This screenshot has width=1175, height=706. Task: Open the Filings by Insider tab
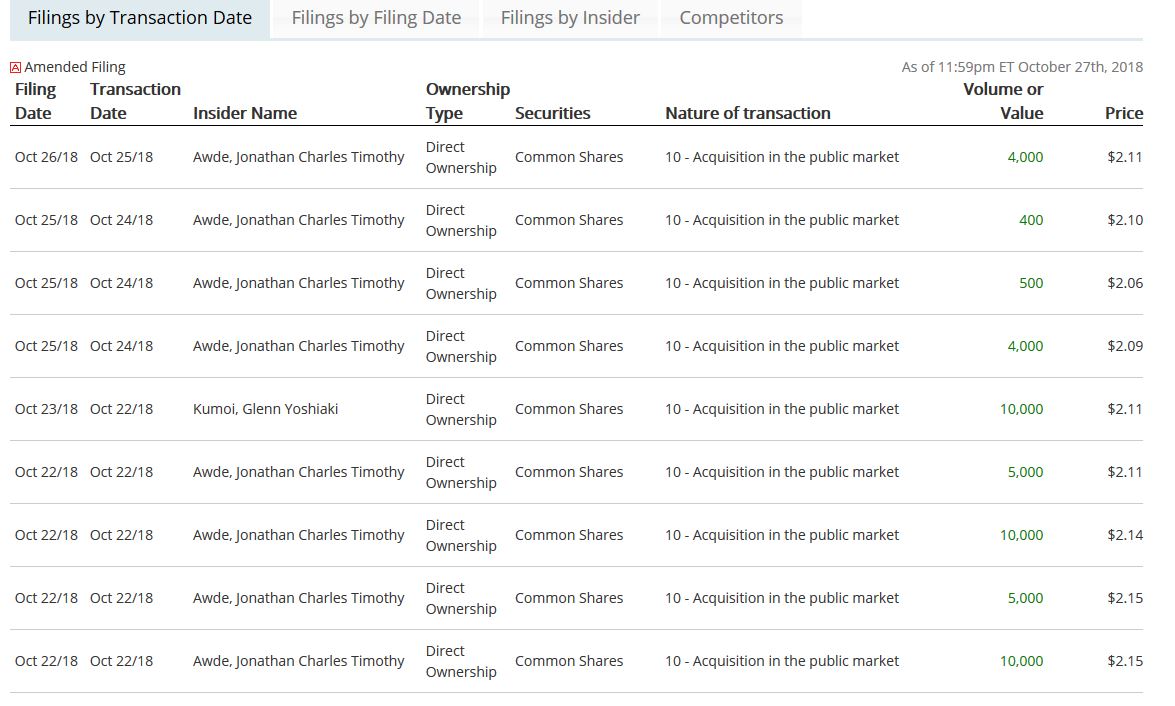click(570, 18)
